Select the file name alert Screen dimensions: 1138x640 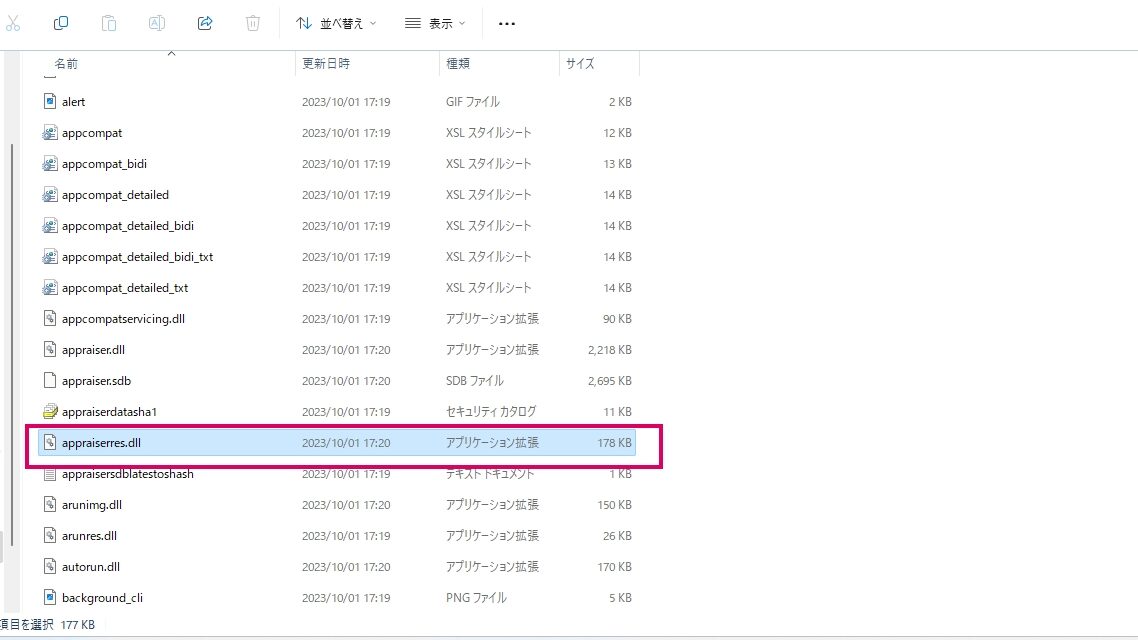coord(73,102)
